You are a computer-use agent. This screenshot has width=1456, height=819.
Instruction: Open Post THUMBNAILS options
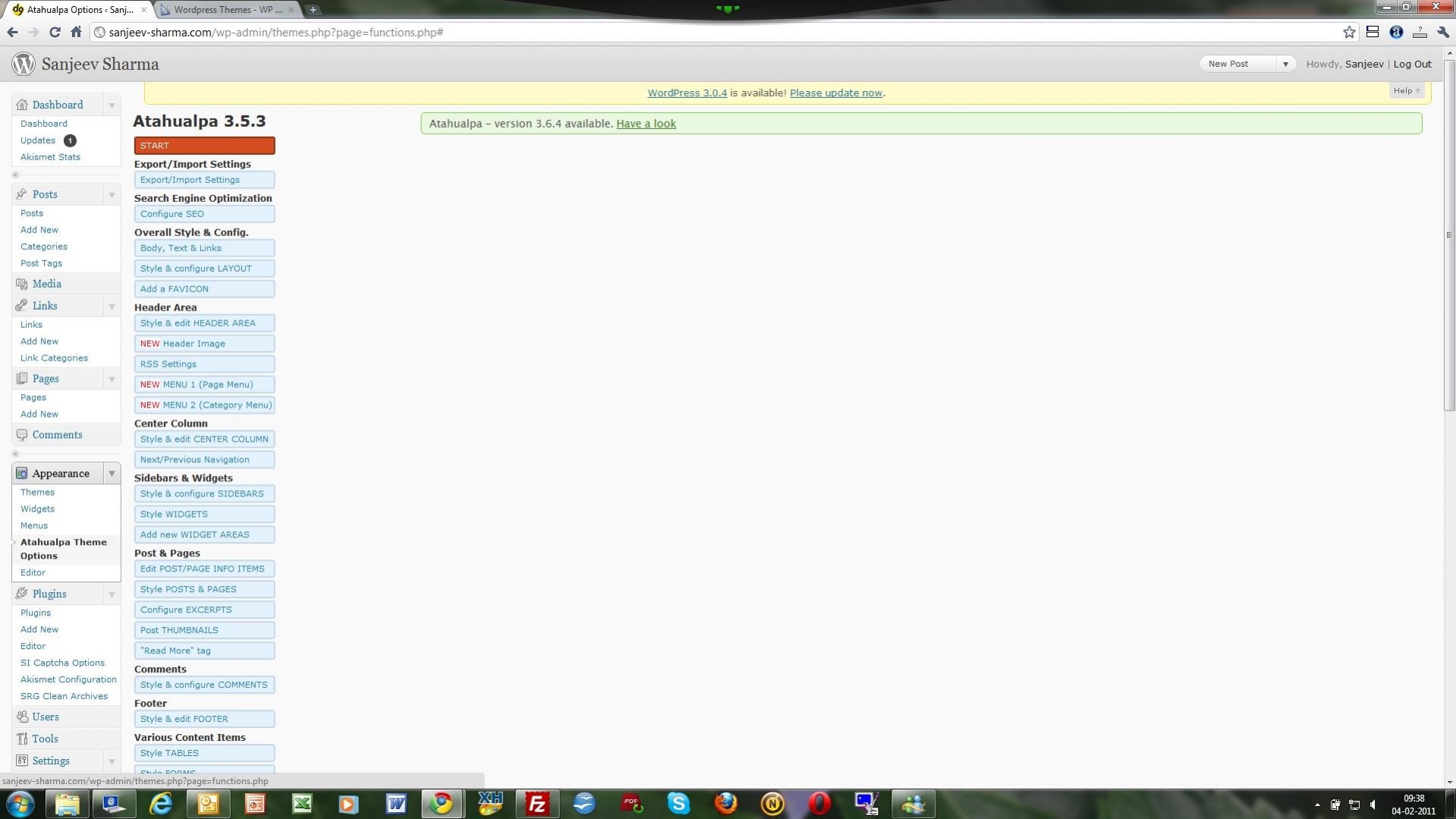point(205,630)
